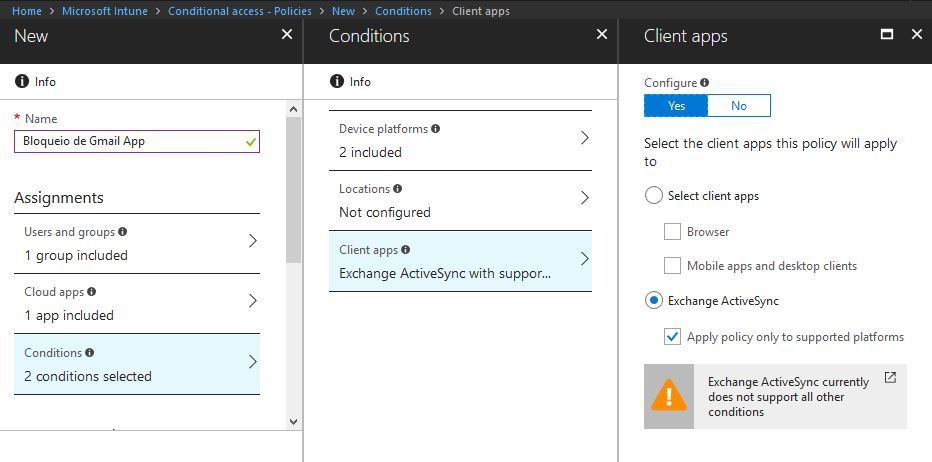Set Configure toggle to No
932x462 pixels.
739,105
